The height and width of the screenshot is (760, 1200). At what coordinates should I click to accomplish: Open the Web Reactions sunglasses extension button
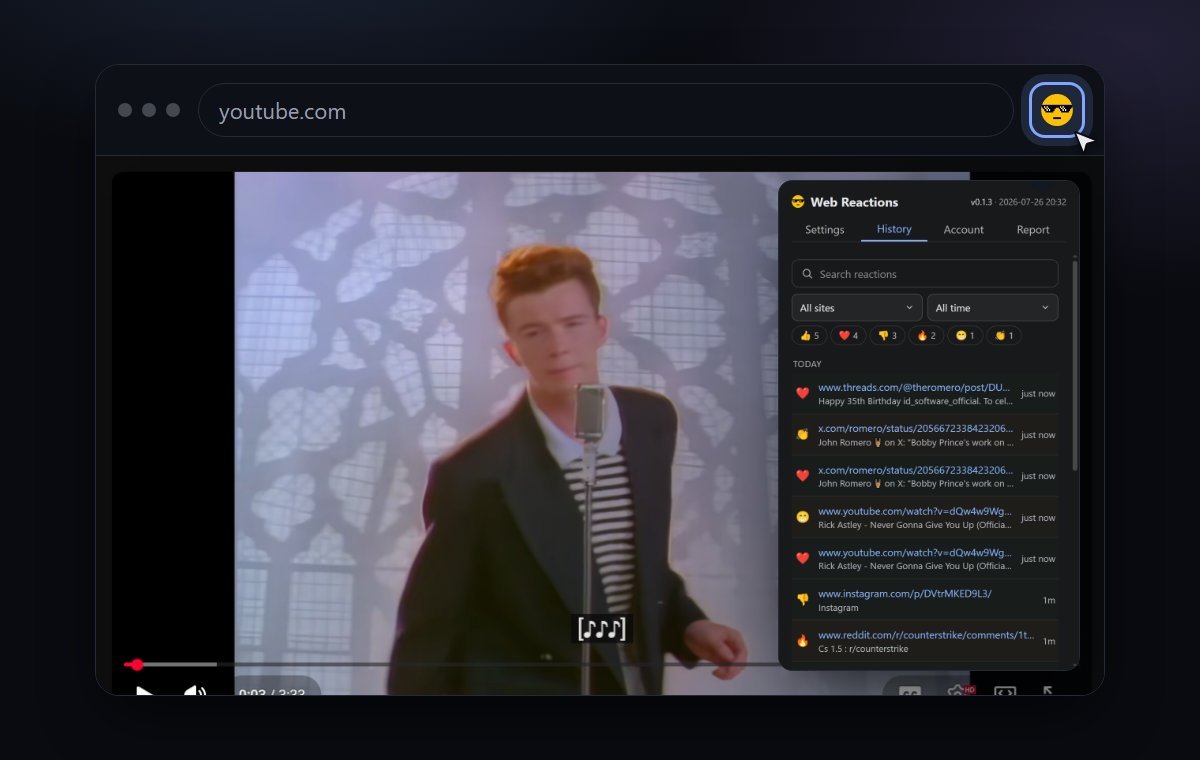pyautogui.click(x=1057, y=109)
